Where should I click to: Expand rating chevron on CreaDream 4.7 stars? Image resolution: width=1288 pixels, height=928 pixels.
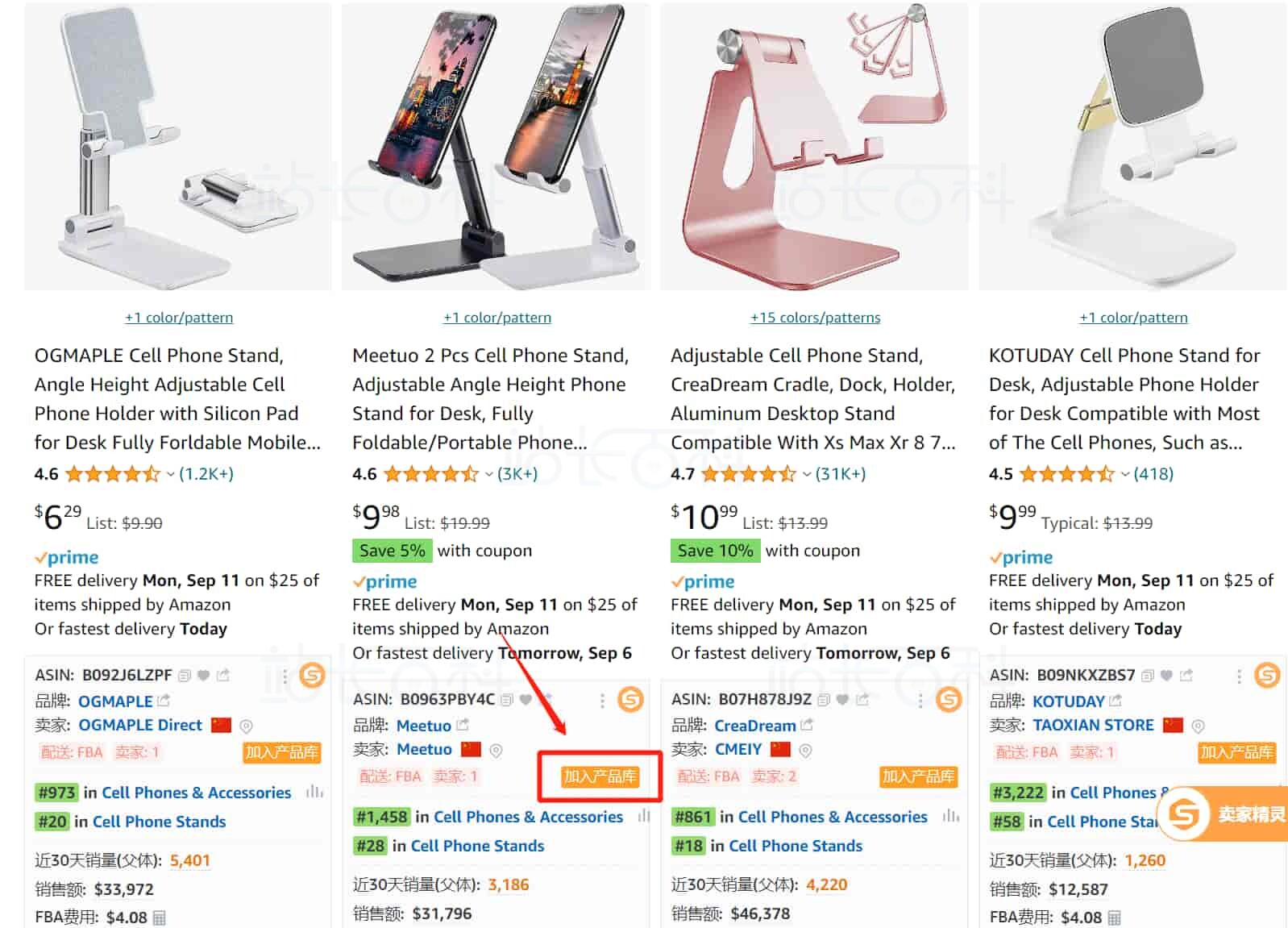click(x=807, y=474)
